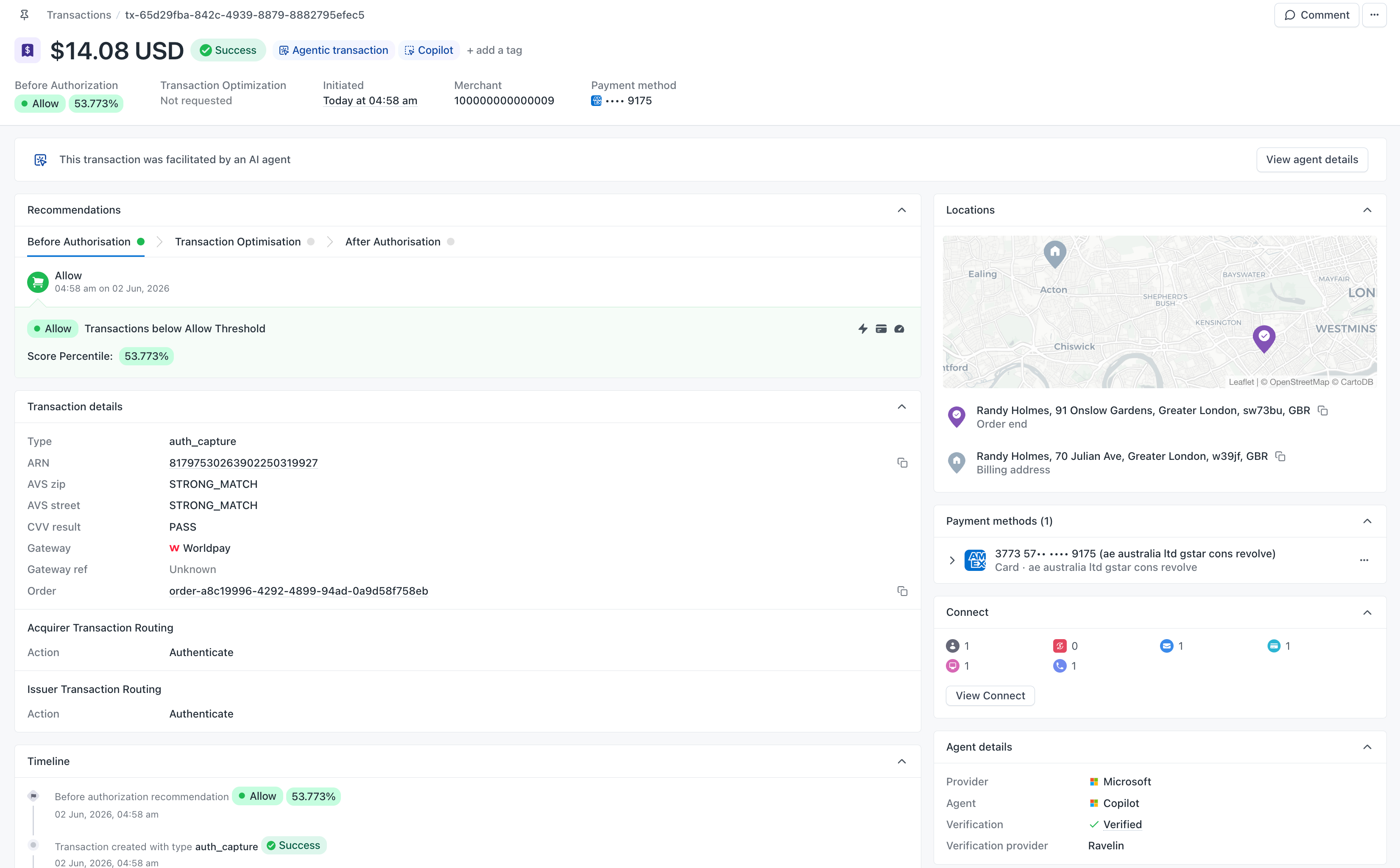
Task: Go to Transactions breadcrumb
Action: coord(79,15)
